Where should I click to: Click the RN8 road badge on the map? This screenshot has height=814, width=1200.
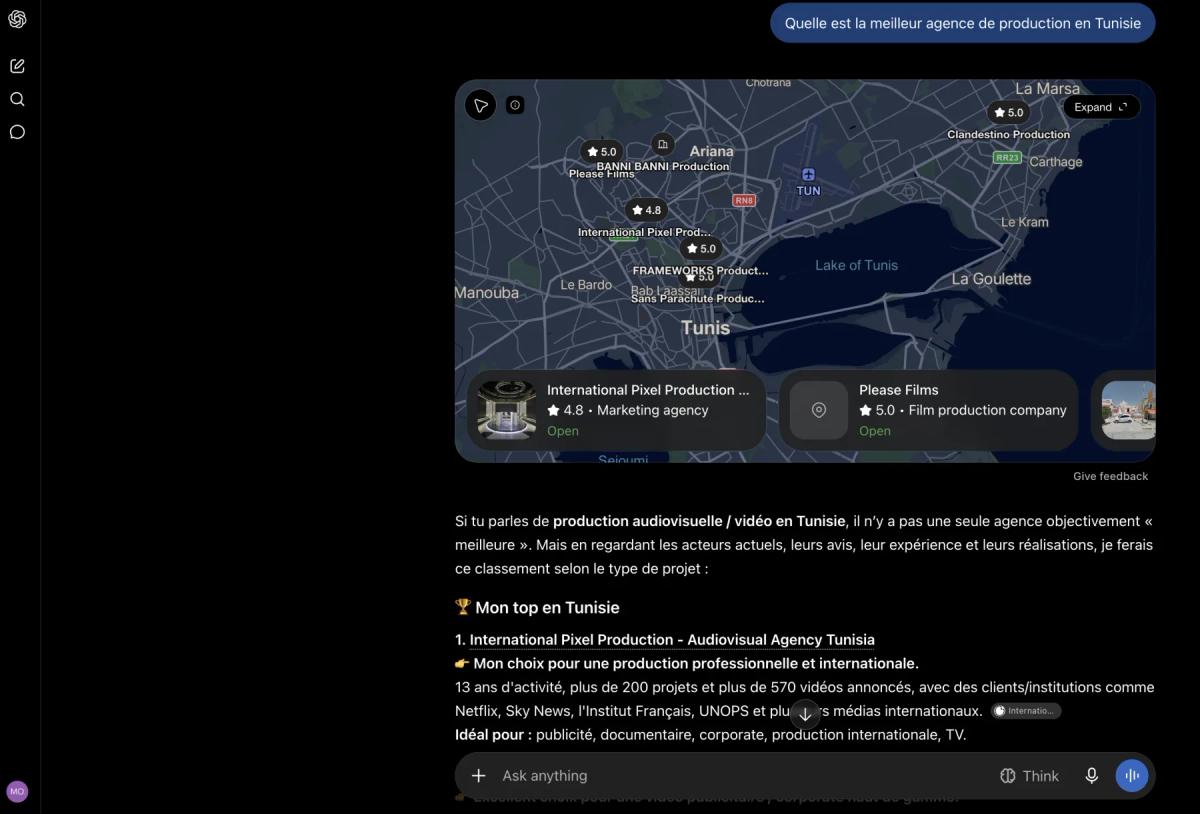point(744,200)
